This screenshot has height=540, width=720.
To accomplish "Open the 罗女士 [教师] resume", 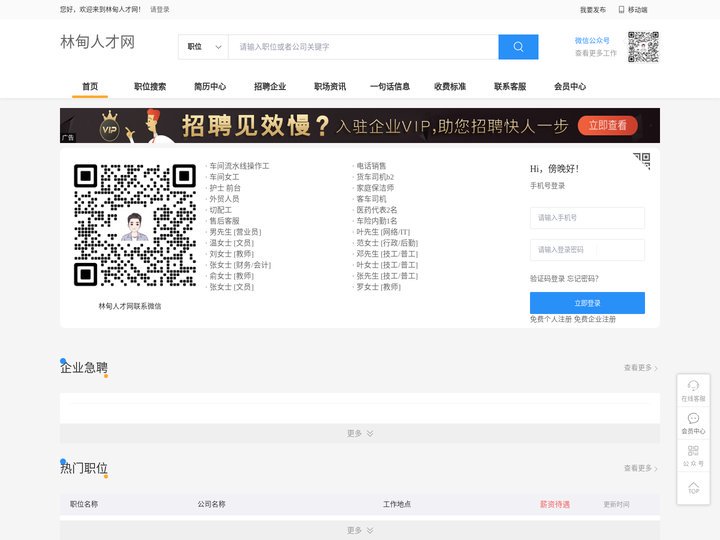I will coord(379,287).
